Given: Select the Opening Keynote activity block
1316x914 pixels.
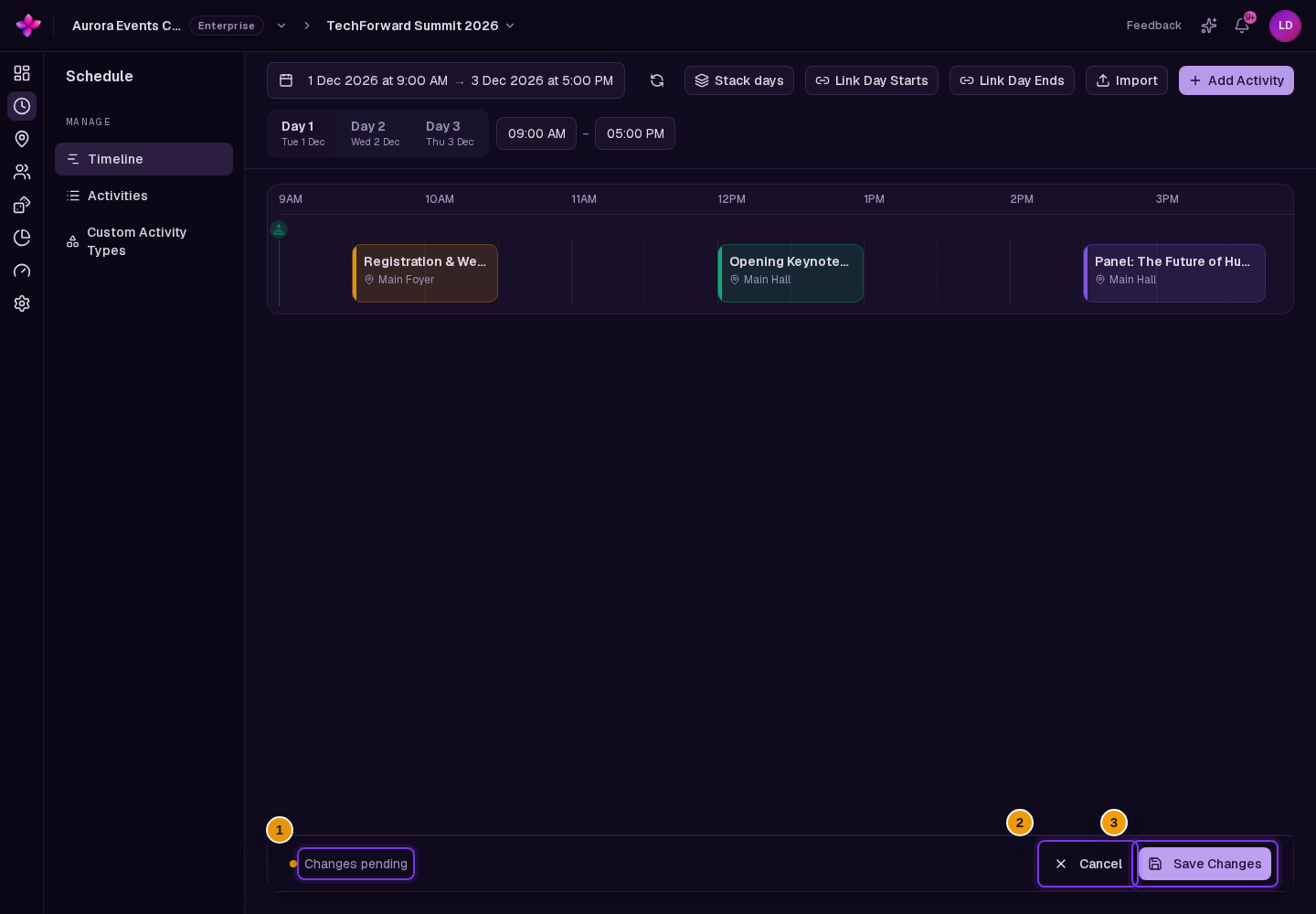Looking at the screenshot, I should (x=791, y=273).
